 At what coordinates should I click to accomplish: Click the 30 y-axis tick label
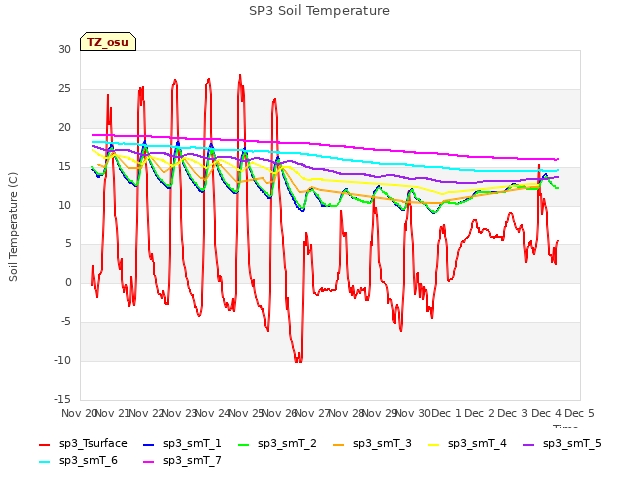pos(64,50)
